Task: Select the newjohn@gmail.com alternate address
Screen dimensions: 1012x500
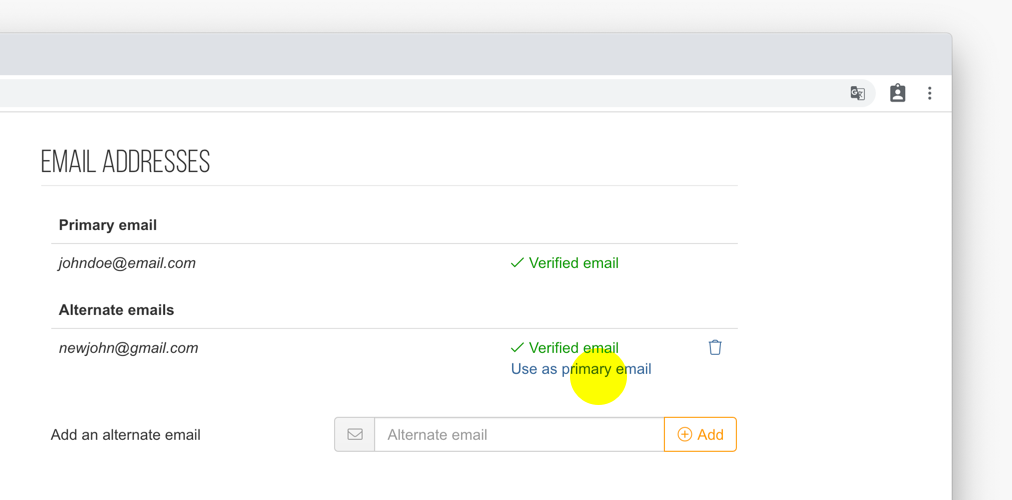Action: [128, 348]
